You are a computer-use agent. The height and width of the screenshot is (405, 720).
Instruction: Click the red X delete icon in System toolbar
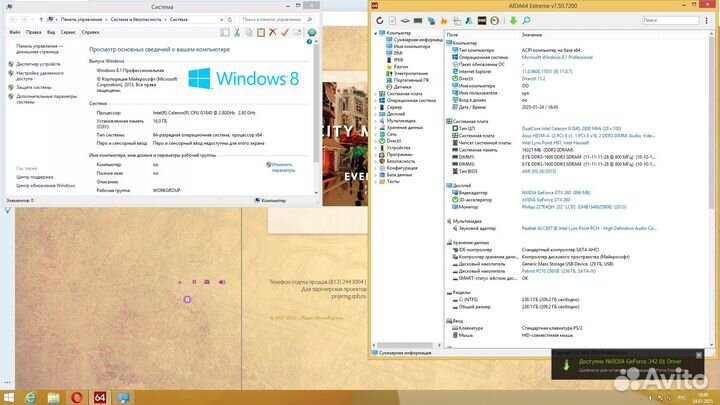click(x=273, y=32)
